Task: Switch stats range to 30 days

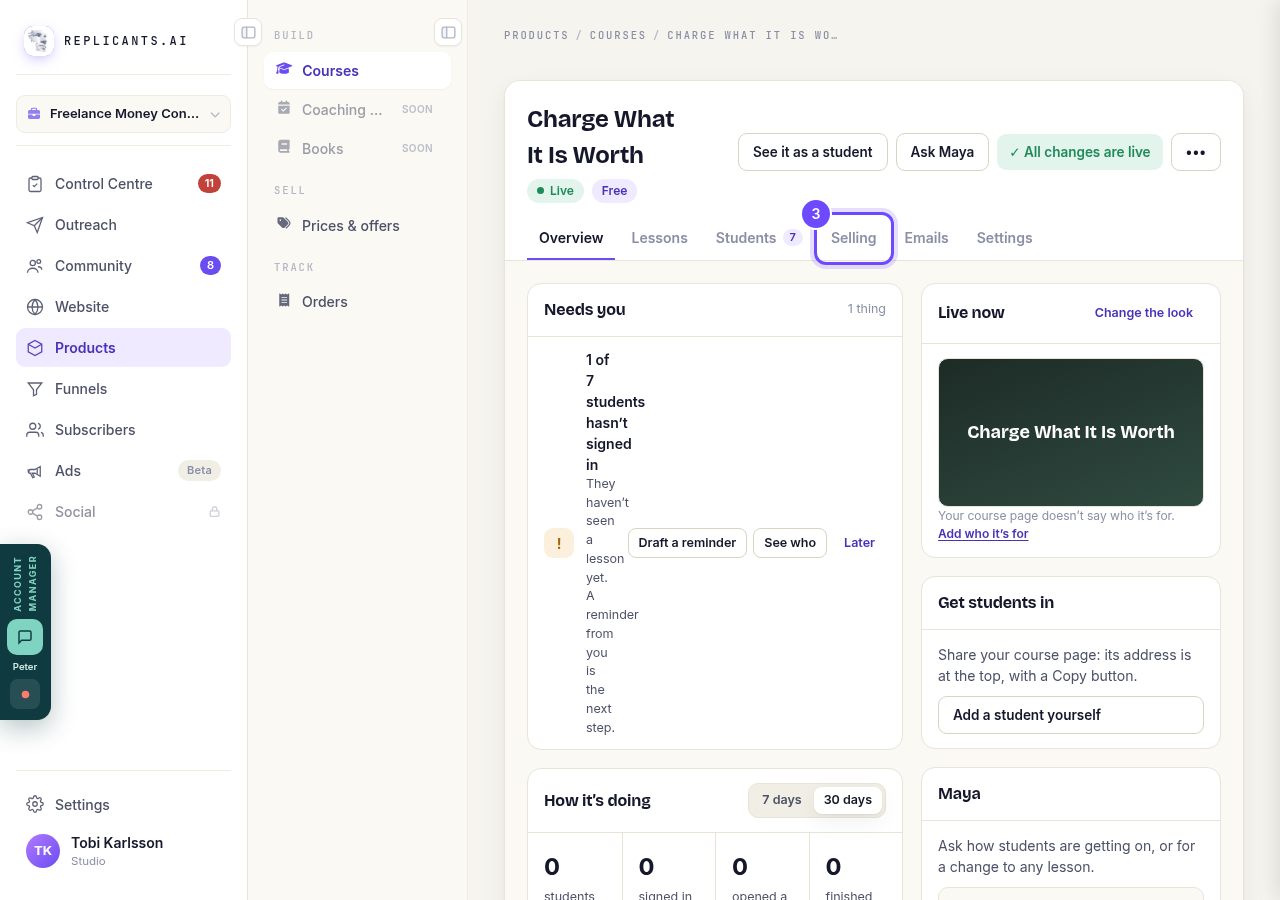Action: (848, 800)
